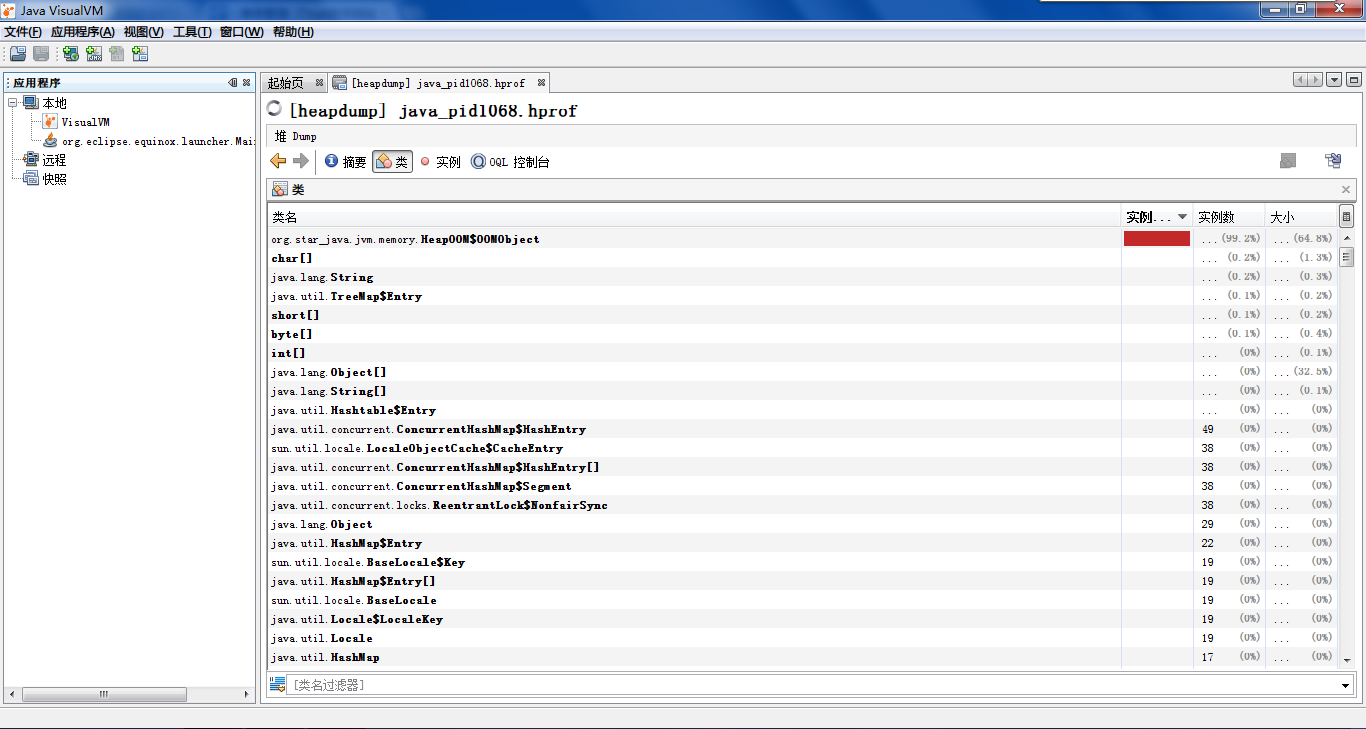Screen dimensions: 1366x729
Task: Click the Load file toolbar icon
Action: [17, 54]
